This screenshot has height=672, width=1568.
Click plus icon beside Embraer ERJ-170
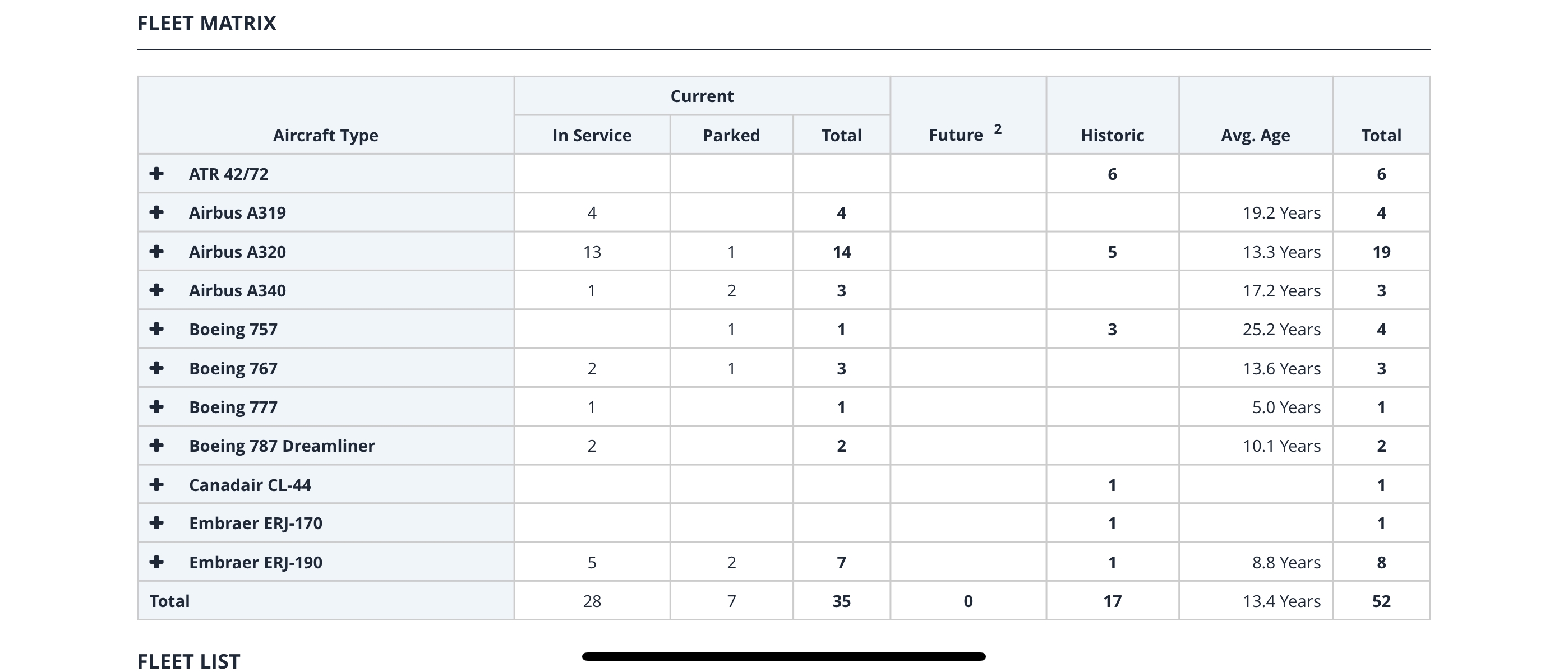coord(156,523)
